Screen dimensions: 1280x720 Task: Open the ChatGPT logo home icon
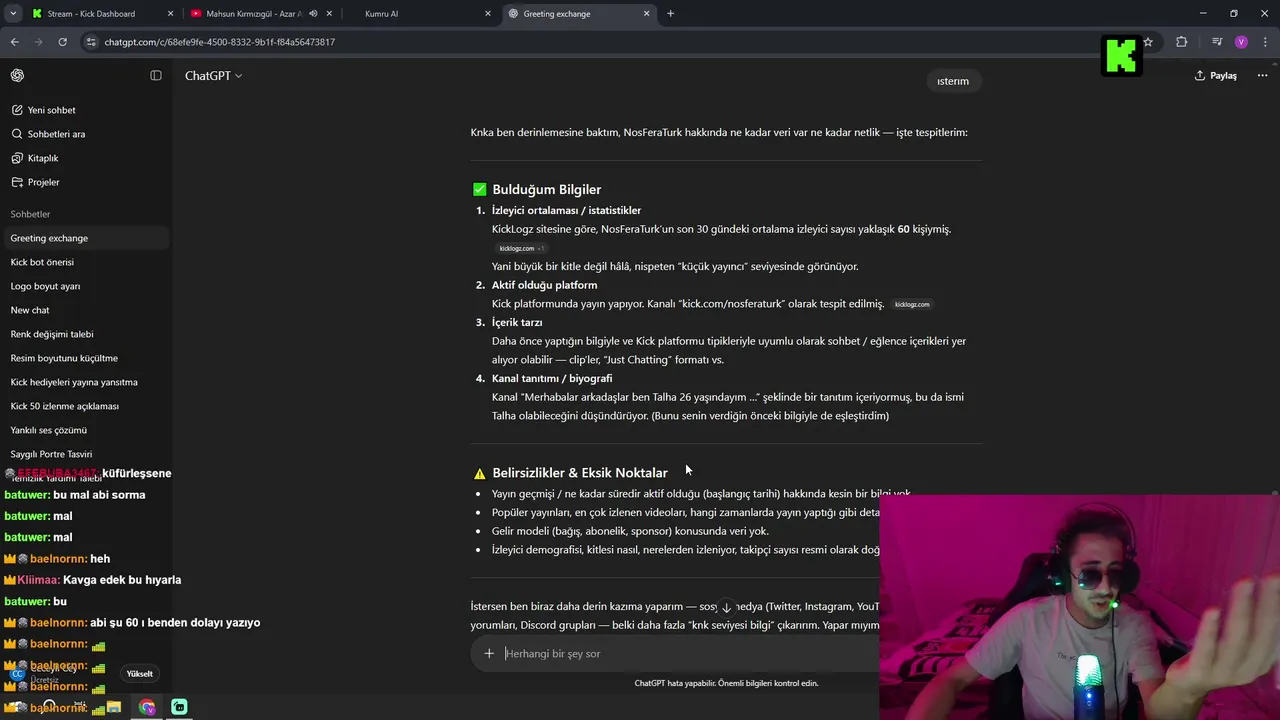(17, 76)
